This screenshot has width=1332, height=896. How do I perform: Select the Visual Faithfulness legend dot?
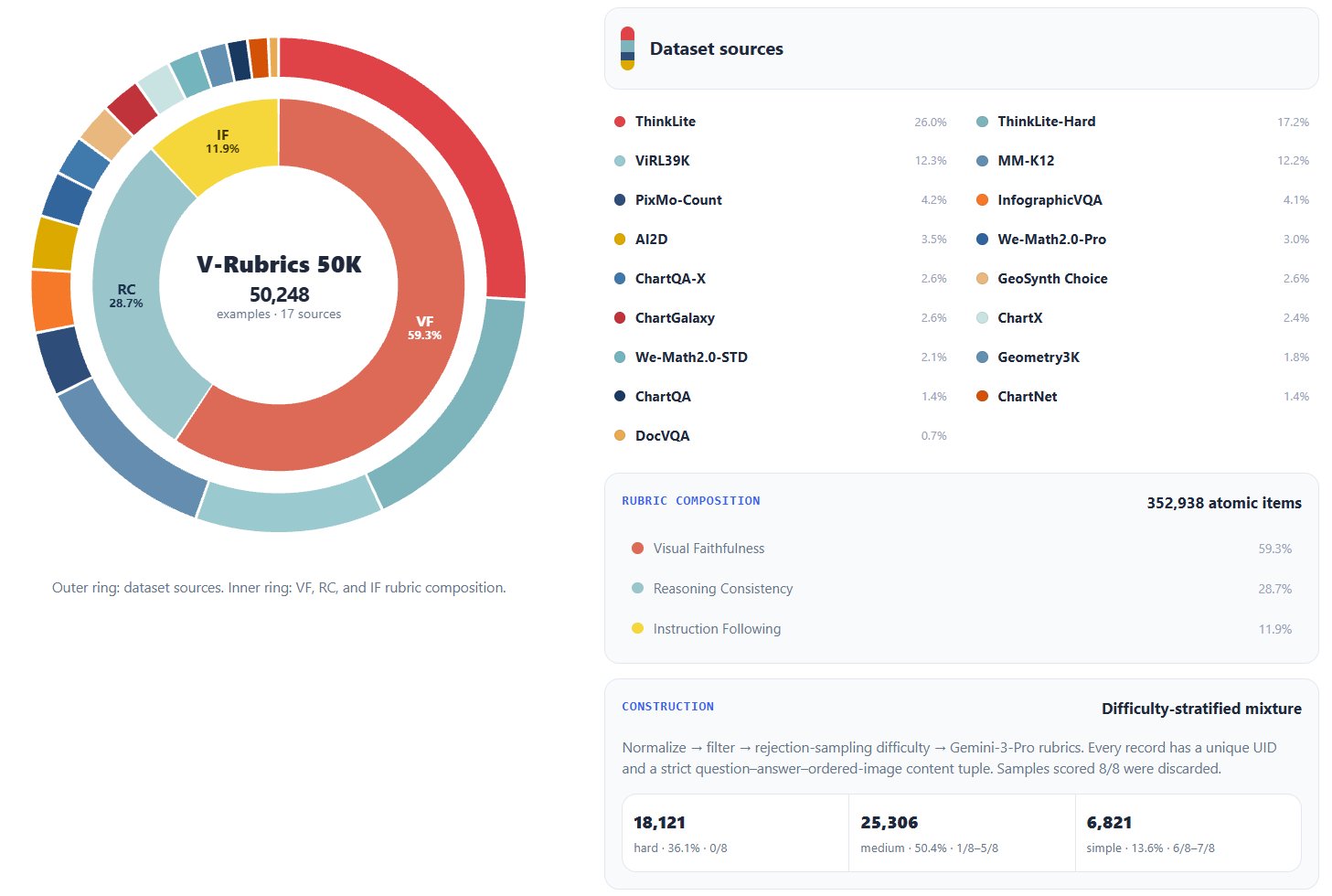click(x=637, y=549)
